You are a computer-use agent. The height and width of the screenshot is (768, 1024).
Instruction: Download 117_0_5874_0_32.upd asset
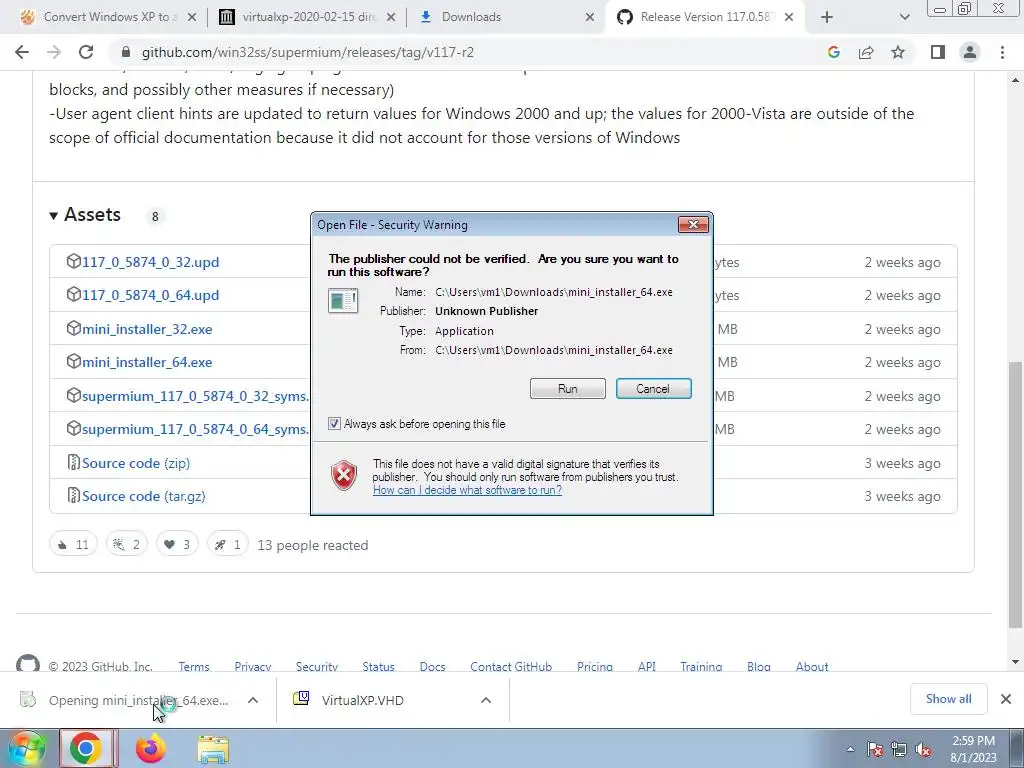(x=150, y=262)
